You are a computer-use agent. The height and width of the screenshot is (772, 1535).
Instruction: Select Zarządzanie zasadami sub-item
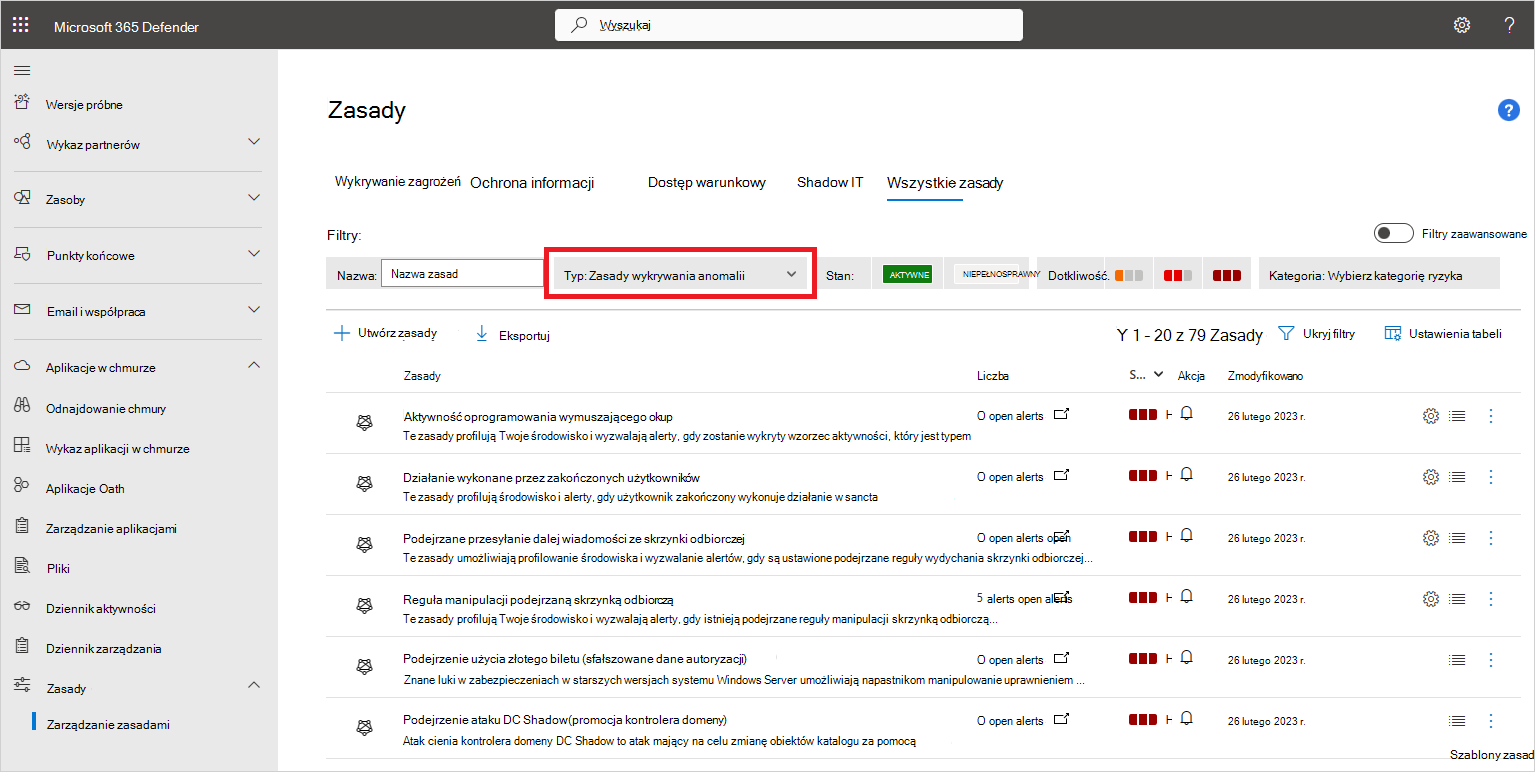(x=108, y=724)
